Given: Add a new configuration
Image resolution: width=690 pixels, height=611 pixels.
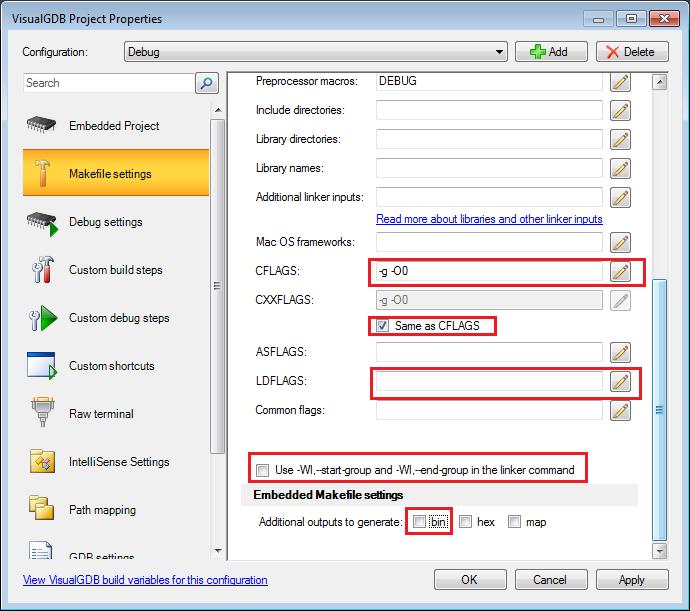Looking at the screenshot, I should (x=551, y=52).
